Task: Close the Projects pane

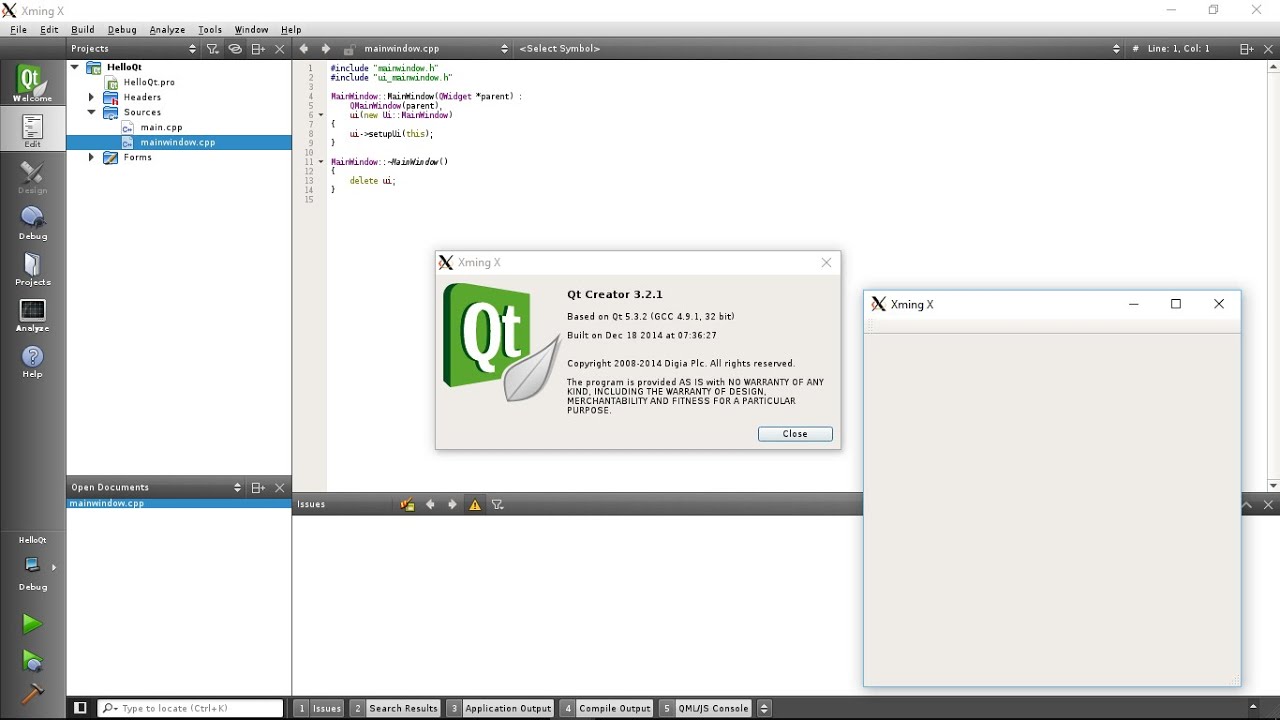Action: [x=280, y=48]
